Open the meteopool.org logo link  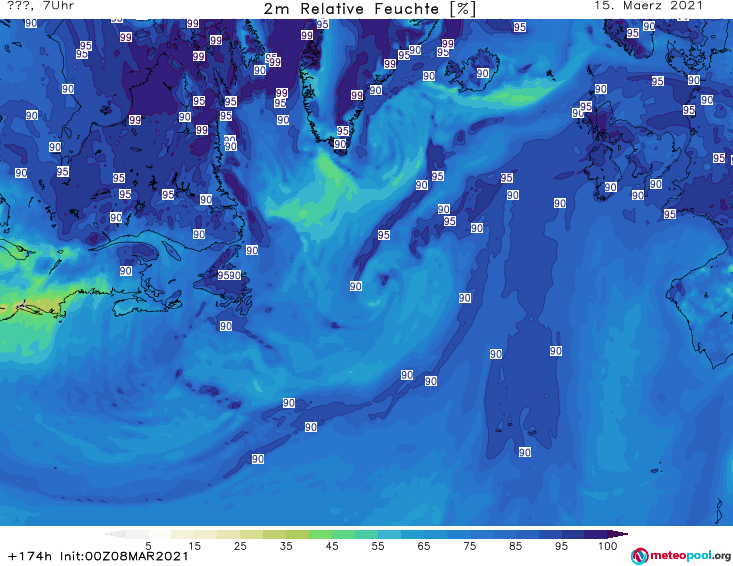(680, 556)
